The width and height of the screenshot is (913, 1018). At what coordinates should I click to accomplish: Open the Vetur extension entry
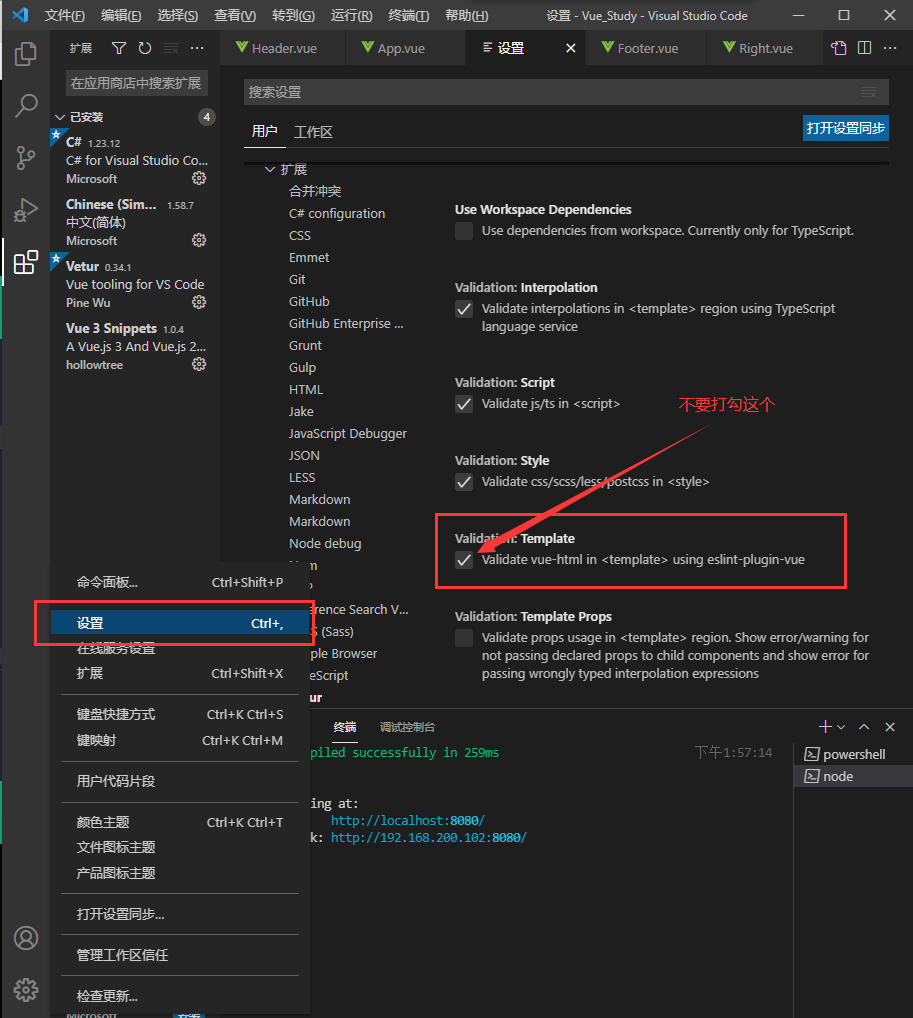135,284
